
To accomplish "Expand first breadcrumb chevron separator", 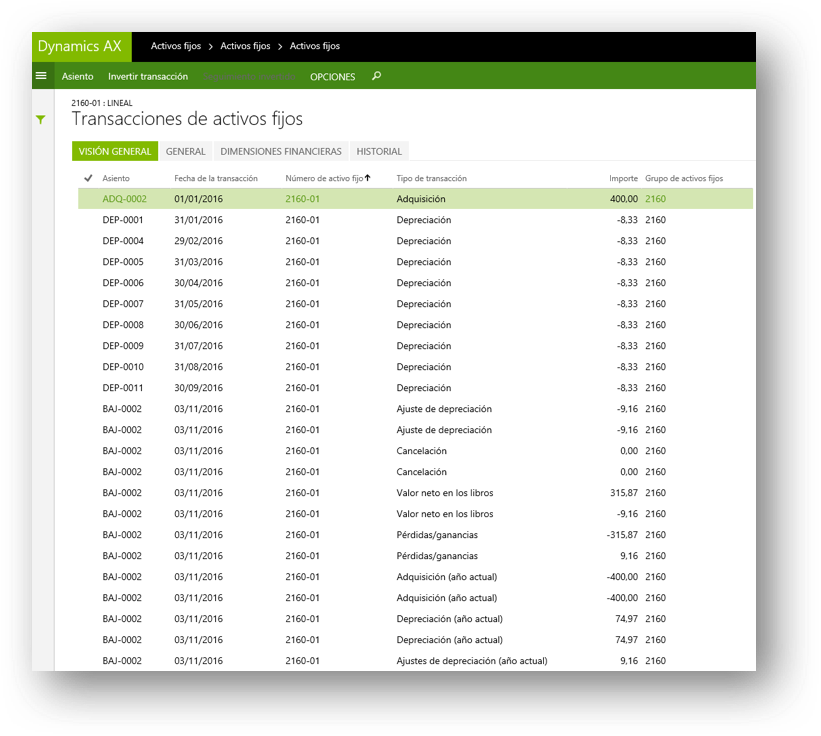I will click(x=210, y=47).
